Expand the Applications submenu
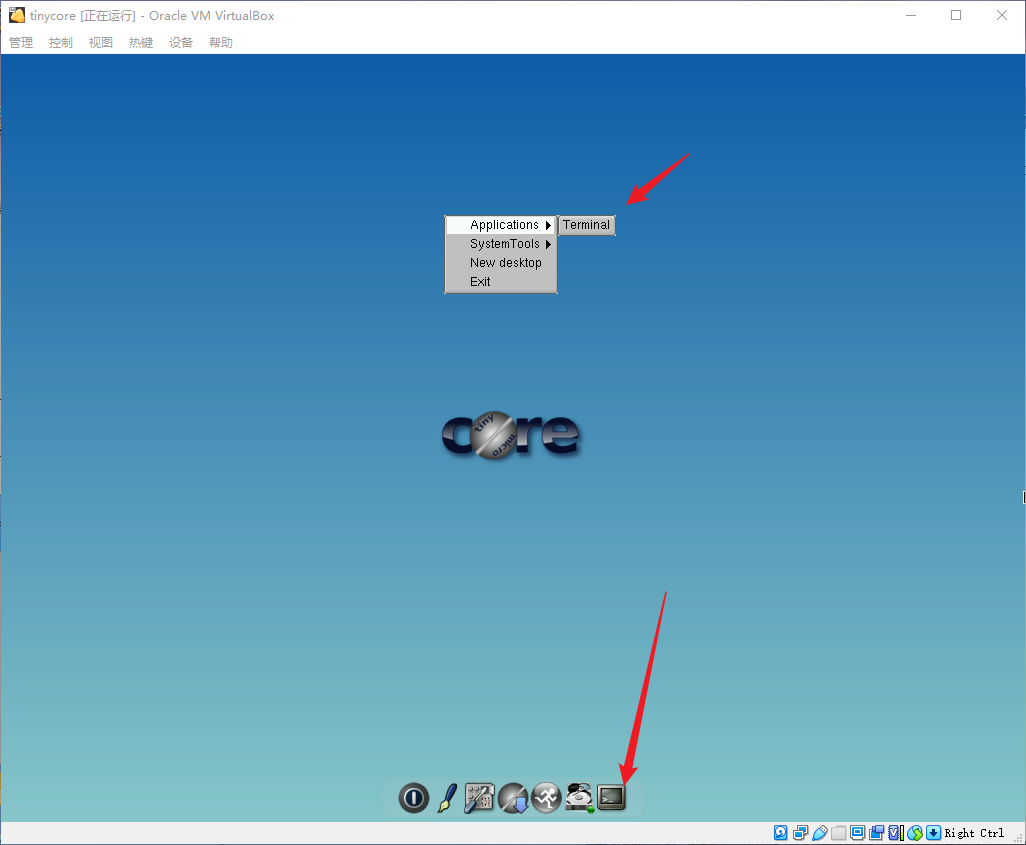Screen dimensions: 1026x845 501,225
